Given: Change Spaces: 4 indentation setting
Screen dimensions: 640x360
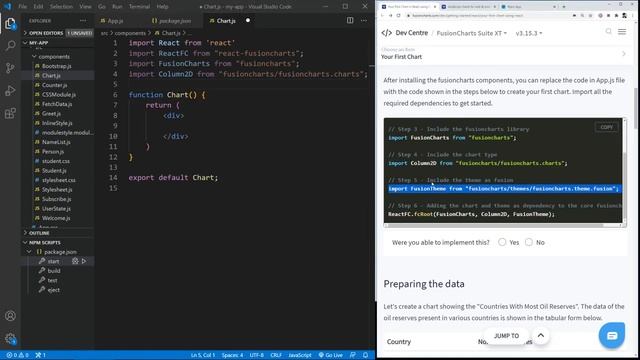Looking at the screenshot, I should coord(232,355).
